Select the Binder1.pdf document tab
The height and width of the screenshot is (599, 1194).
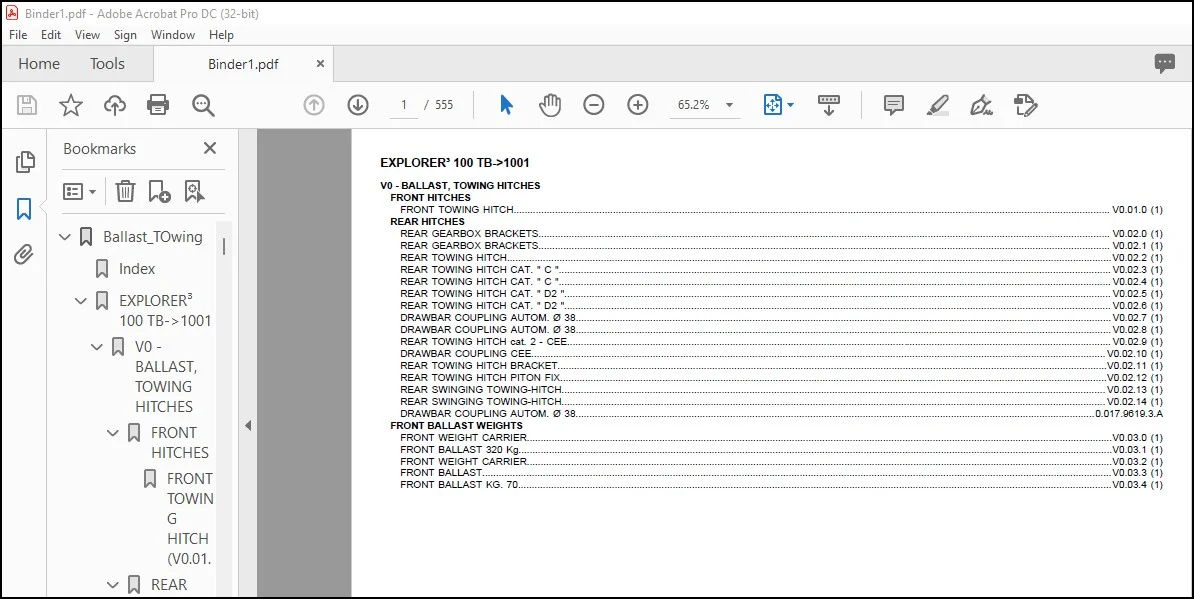point(243,65)
